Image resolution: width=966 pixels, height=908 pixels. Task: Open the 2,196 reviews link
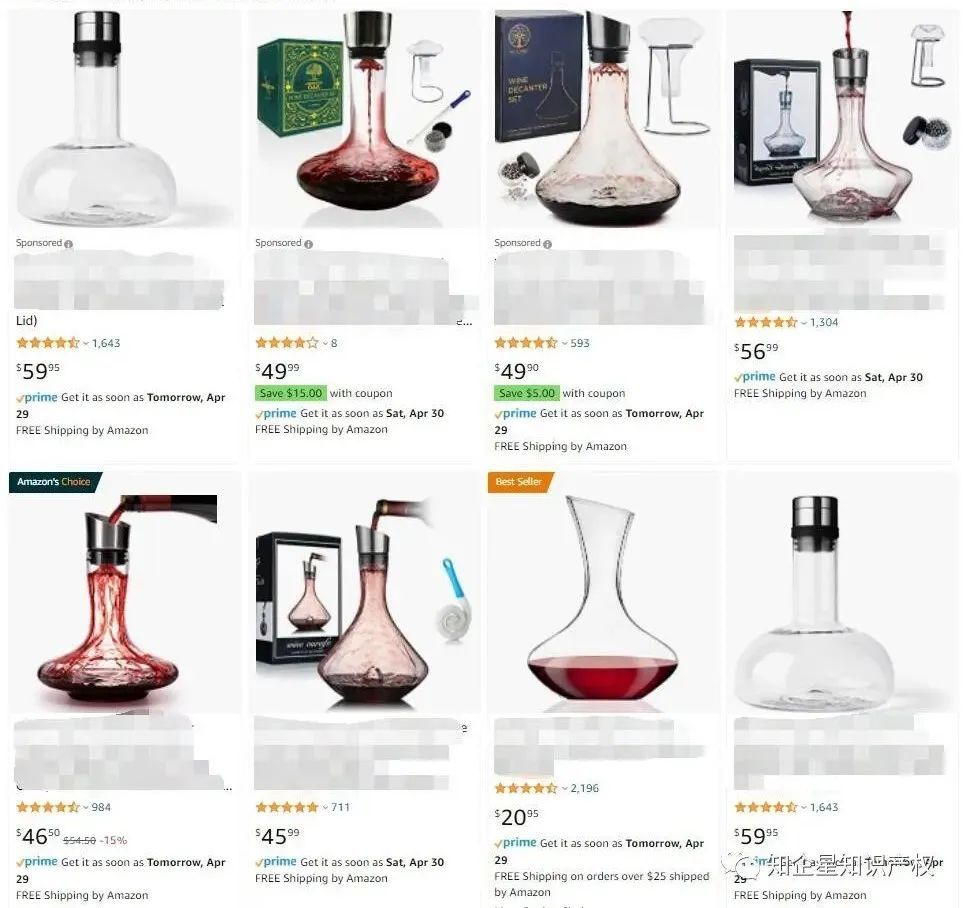(585, 788)
